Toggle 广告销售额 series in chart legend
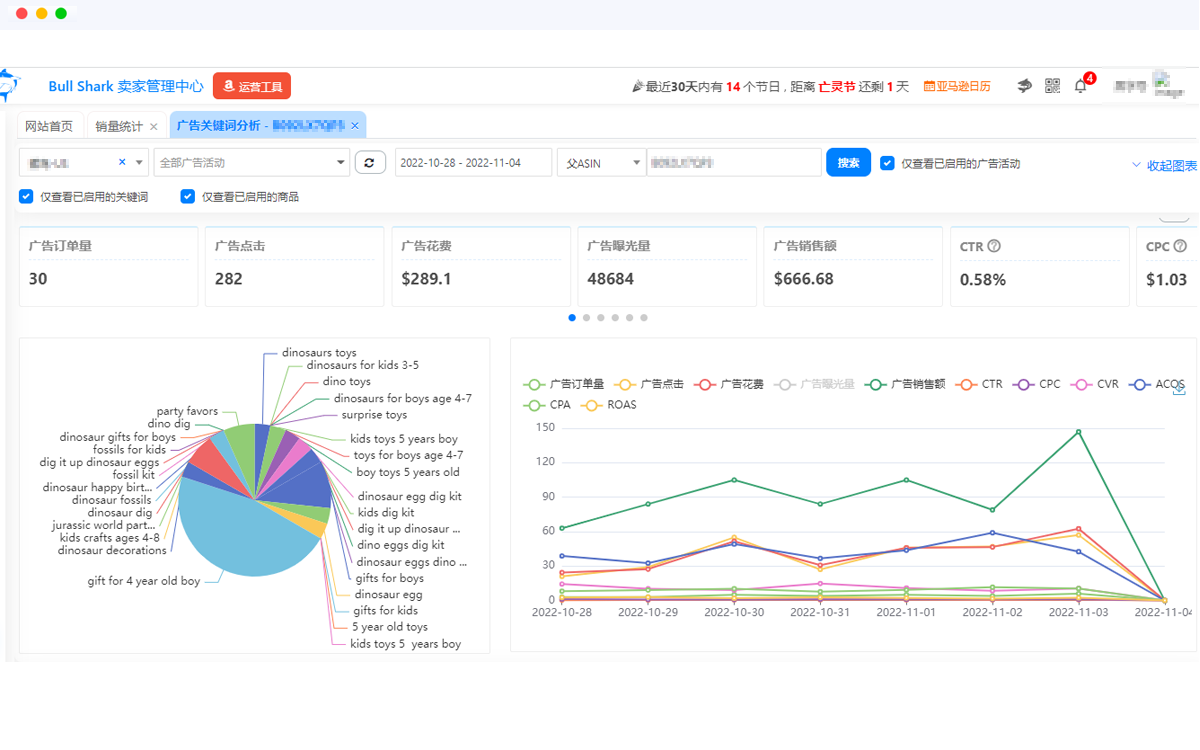Image resolution: width=1200 pixels, height=750 pixels. [906, 384]
